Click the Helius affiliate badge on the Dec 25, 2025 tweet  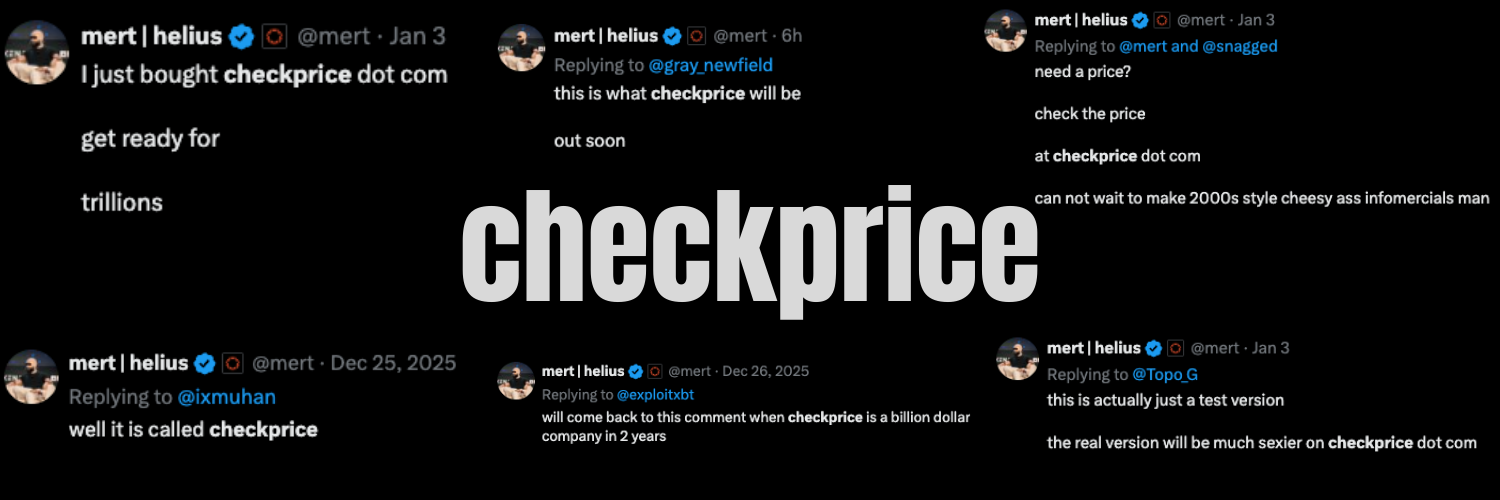(232, 363)
